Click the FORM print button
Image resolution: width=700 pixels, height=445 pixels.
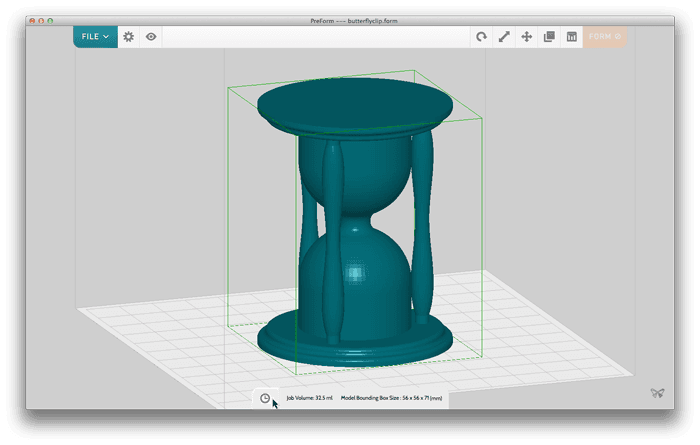[x=605, y=37]
